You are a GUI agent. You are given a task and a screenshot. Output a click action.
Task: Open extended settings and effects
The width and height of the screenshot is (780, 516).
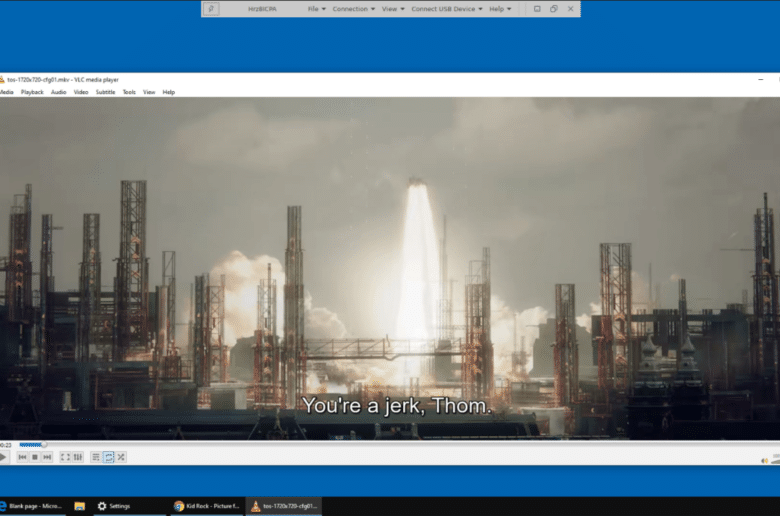(x=78, y=457)
